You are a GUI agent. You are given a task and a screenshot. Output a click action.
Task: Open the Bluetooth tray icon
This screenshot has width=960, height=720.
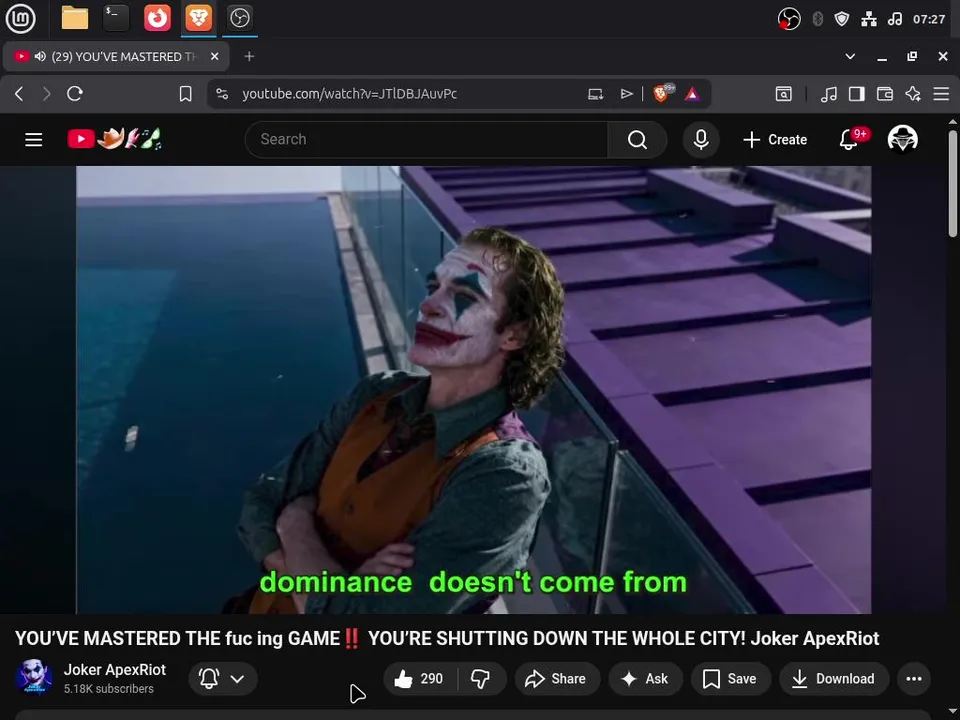pos(817,19)
